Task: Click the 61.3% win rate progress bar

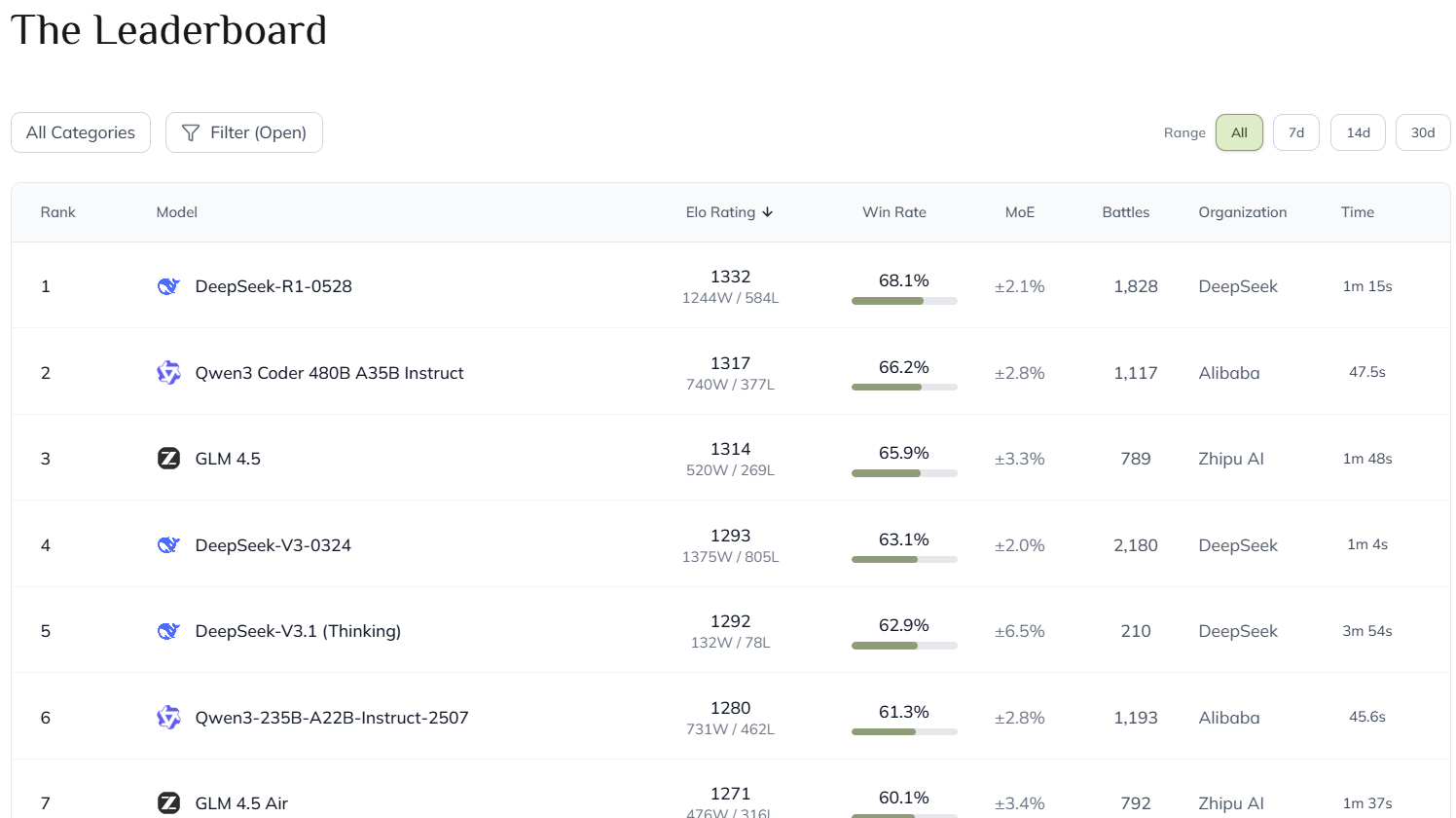Action: point(904,732)
